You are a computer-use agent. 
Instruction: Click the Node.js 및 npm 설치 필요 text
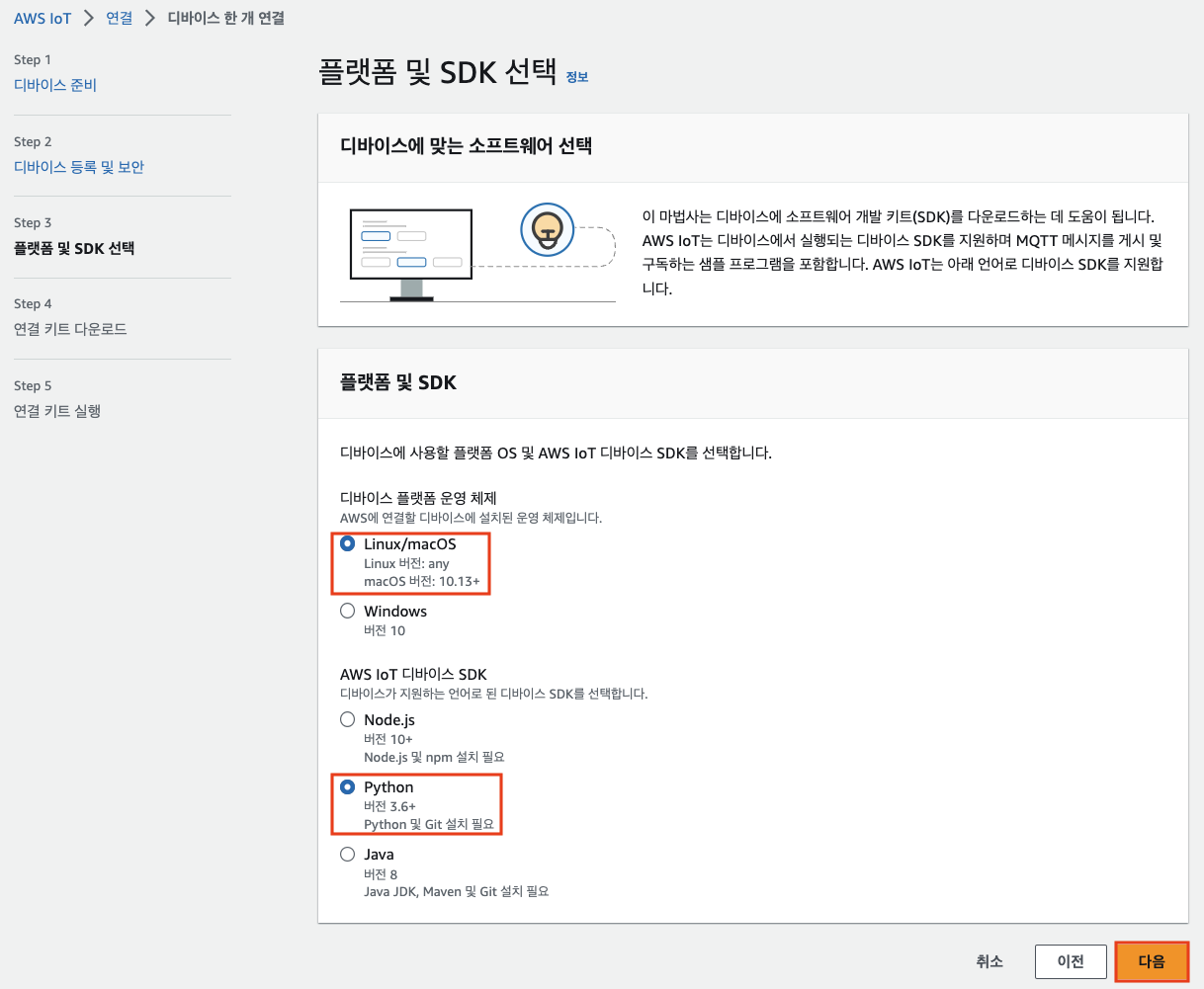click(434, 757)
